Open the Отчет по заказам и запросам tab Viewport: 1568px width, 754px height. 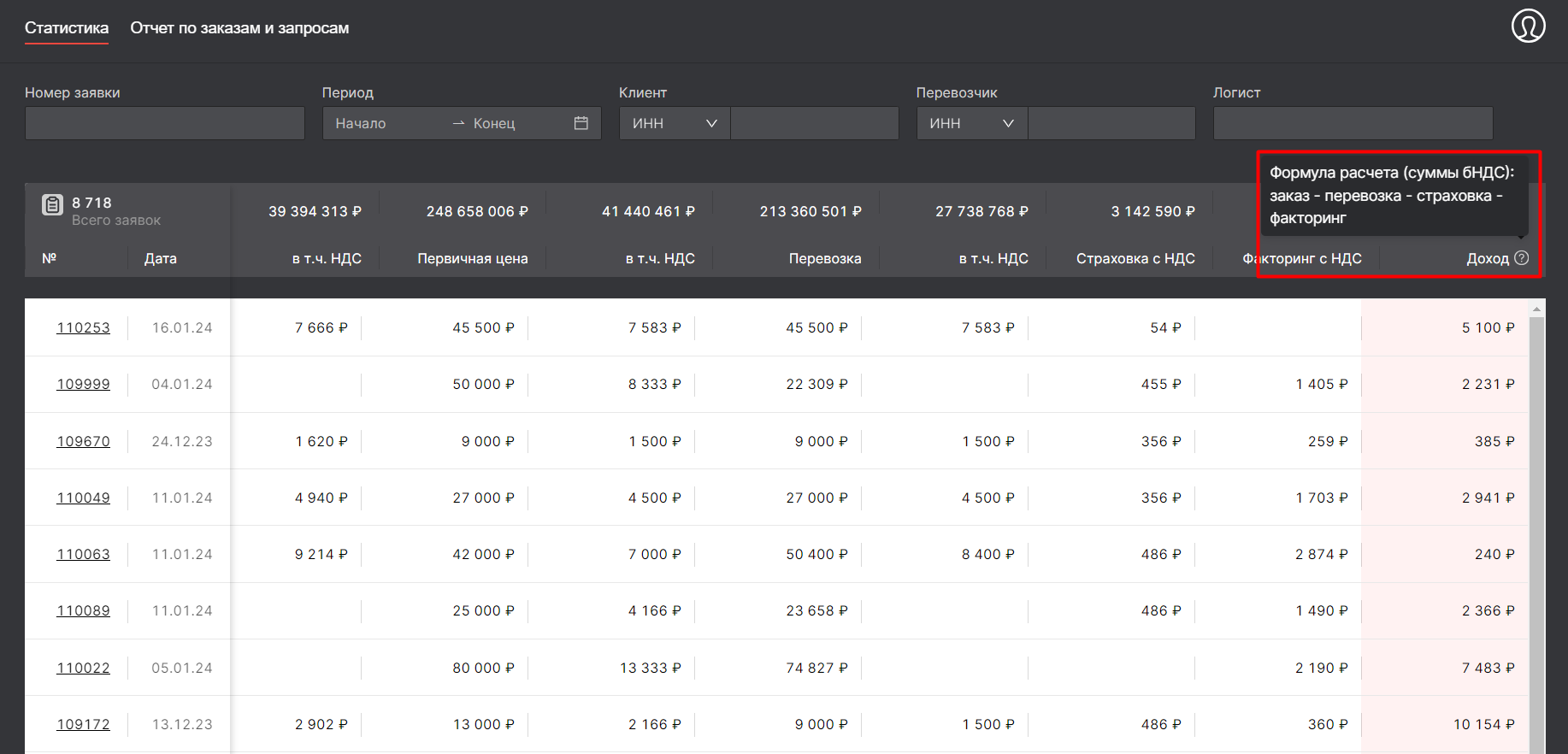239,28
